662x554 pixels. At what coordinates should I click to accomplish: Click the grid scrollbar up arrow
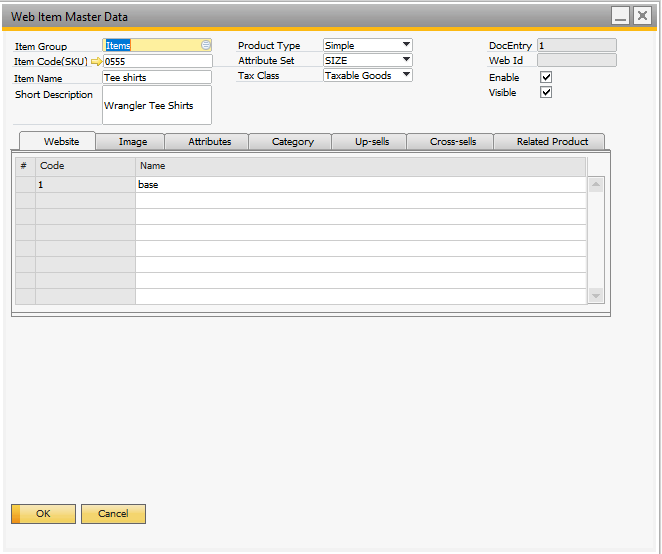click(596, 185)
